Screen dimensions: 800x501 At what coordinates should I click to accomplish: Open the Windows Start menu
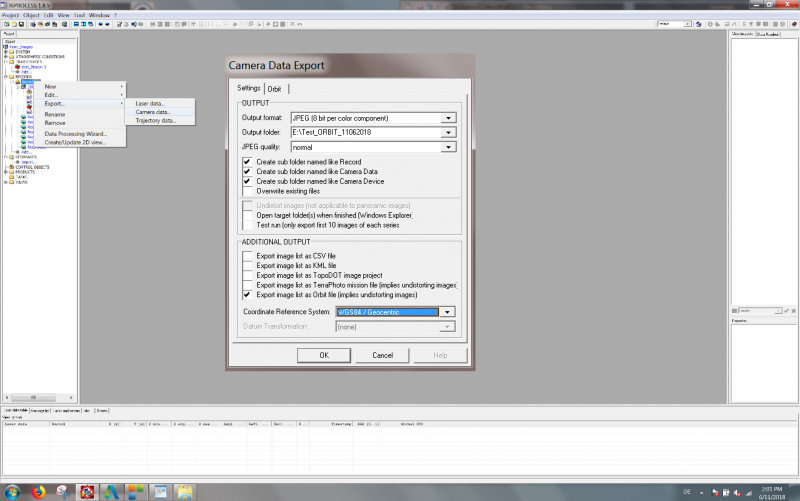(x=13, y=492)
